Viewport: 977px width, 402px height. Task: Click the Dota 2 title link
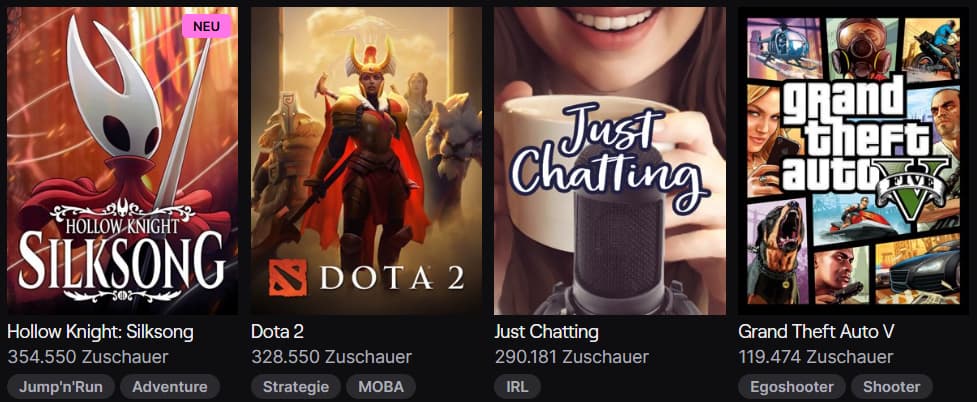pyautogui.click(x=277, y=332)
